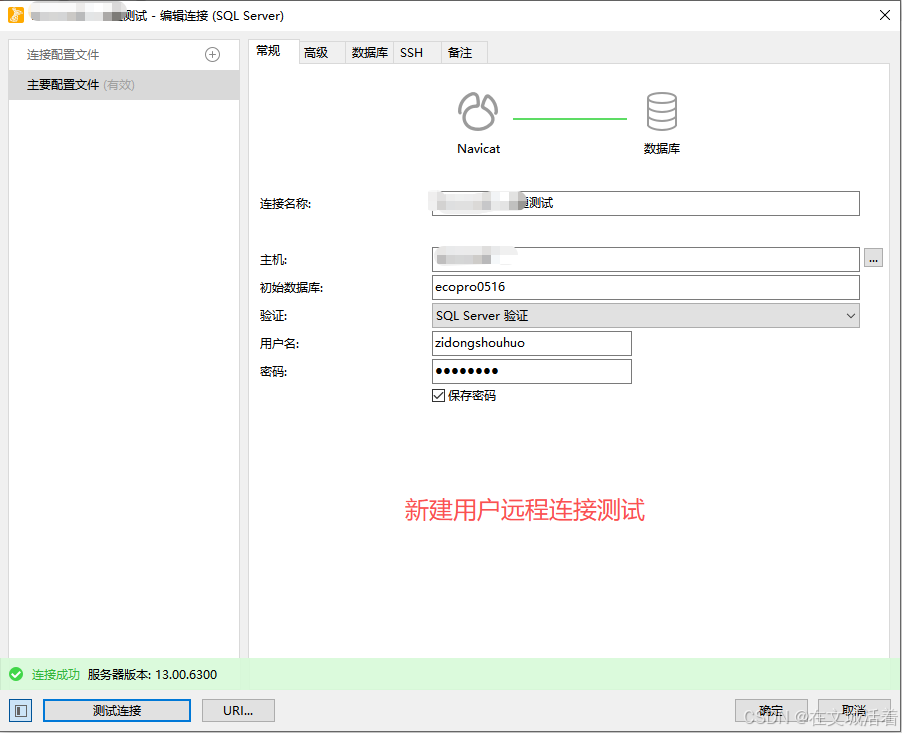Close the edit connection dialog

tap(885, 15)
